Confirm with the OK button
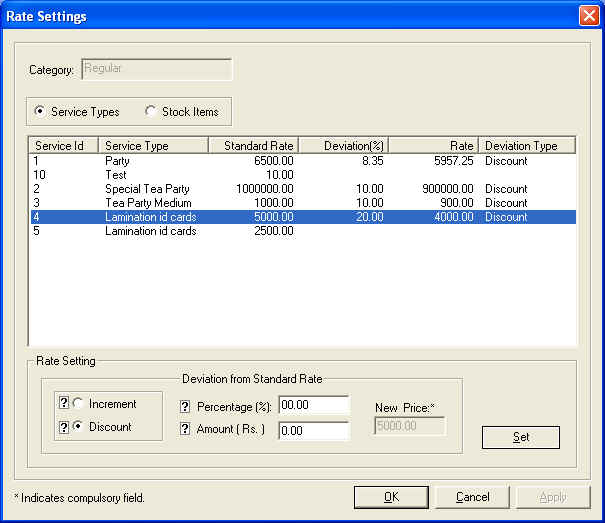Viewport: 605px width, 523px height. pyautogui.click(x=391, y=497)
